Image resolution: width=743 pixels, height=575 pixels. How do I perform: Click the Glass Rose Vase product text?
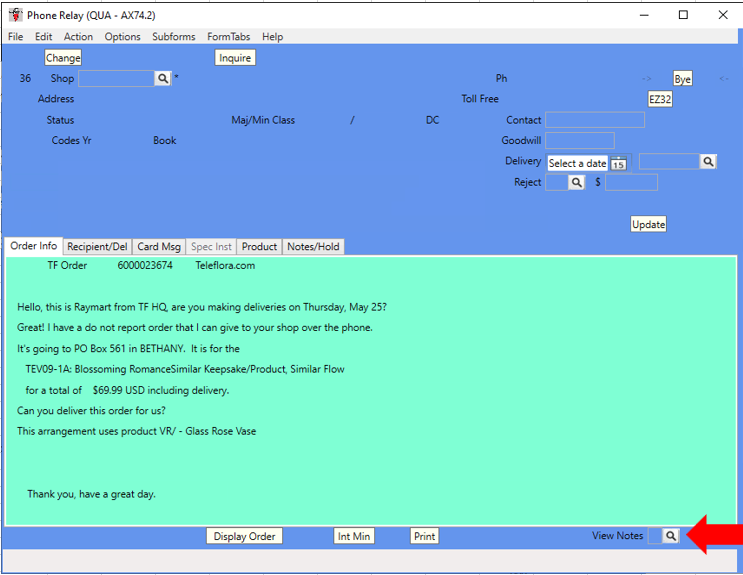click(220, 431)
